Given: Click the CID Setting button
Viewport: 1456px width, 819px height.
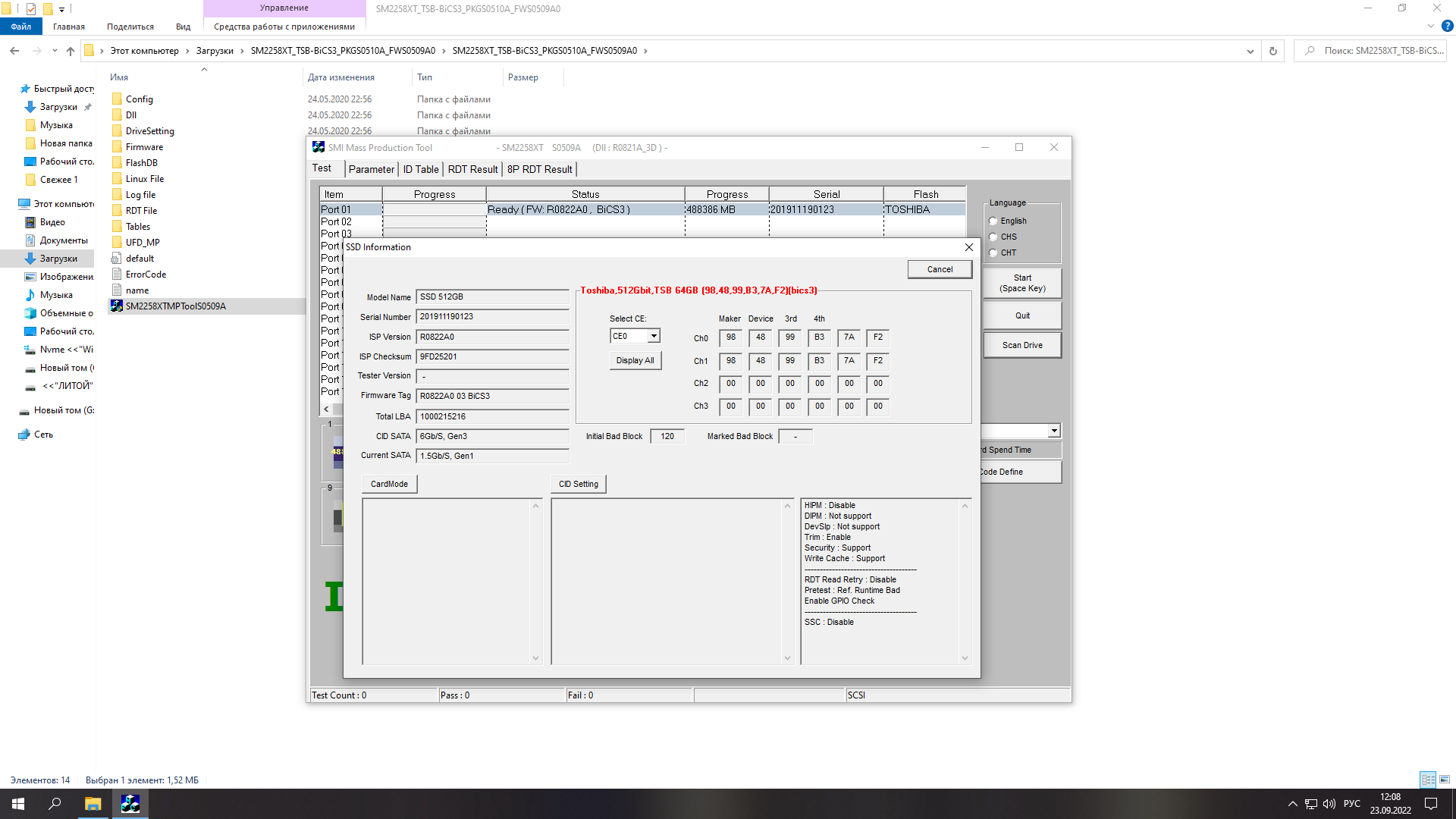Looking at the screenshot, I should 579,484.
